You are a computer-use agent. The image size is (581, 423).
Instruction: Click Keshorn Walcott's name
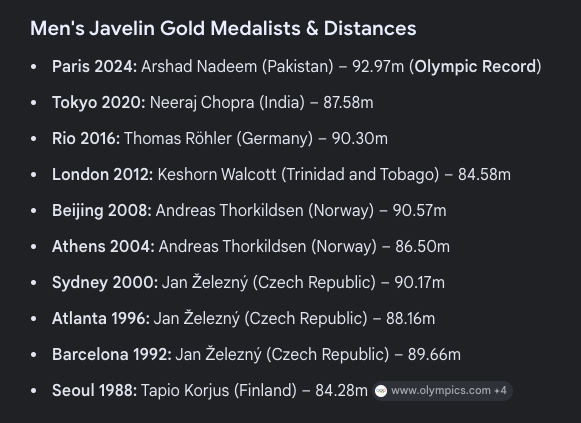[x=217, y=174]
